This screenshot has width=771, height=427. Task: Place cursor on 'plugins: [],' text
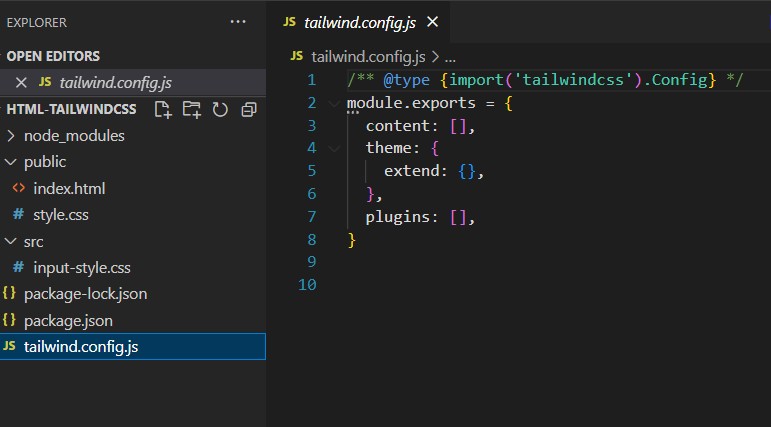pos(420,217)
